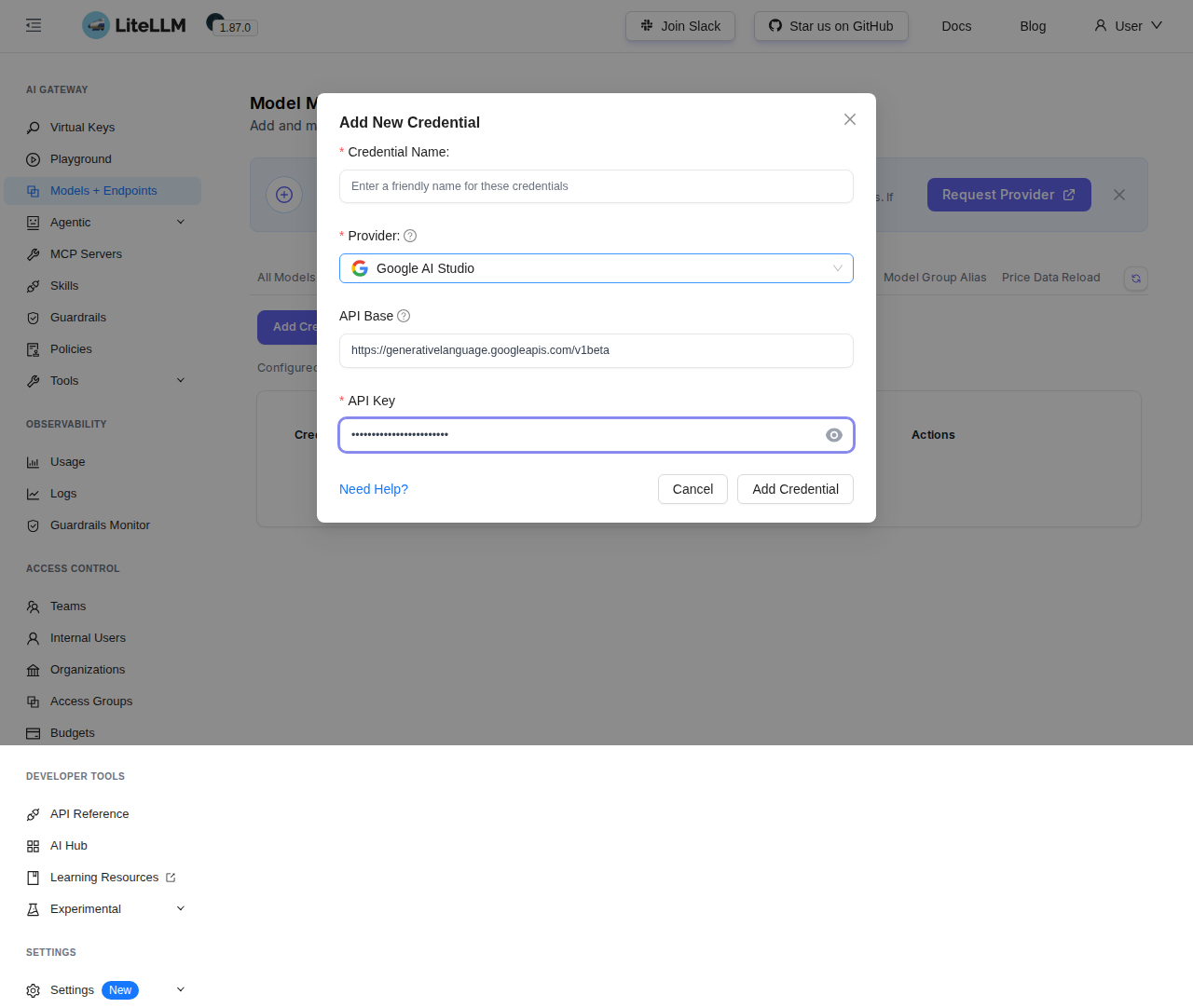Open the Blog link in header
This screenshot has height=1008, width=1193.
pos(1033,26)
